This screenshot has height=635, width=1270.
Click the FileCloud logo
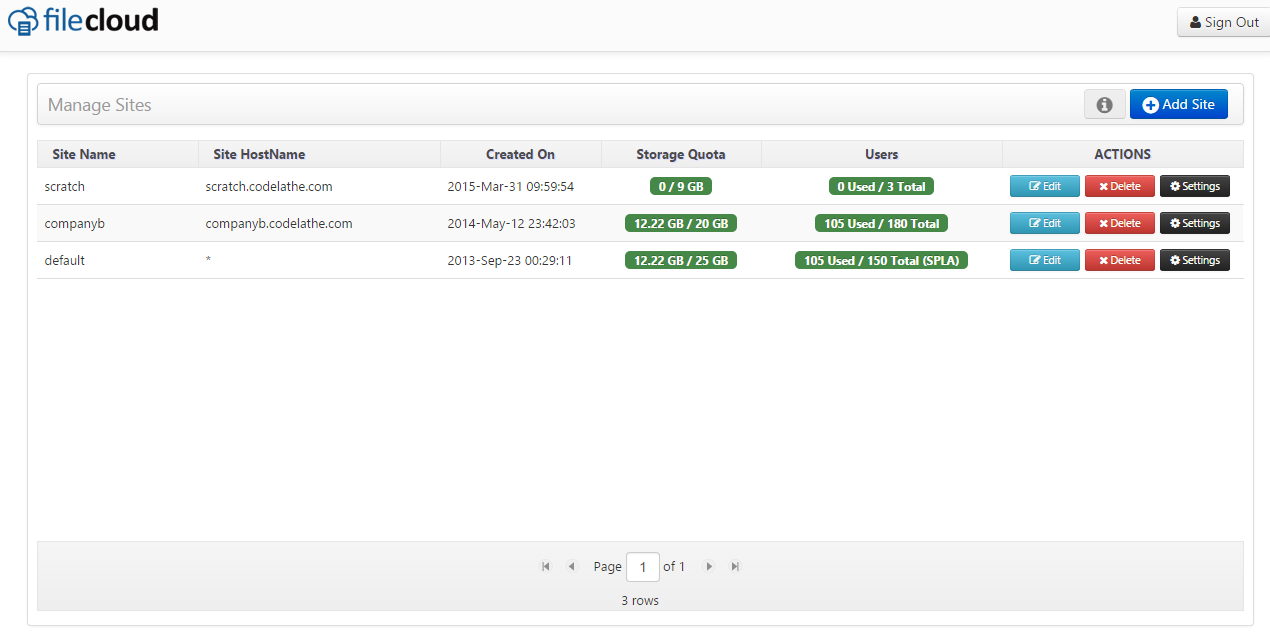(83, 21)
